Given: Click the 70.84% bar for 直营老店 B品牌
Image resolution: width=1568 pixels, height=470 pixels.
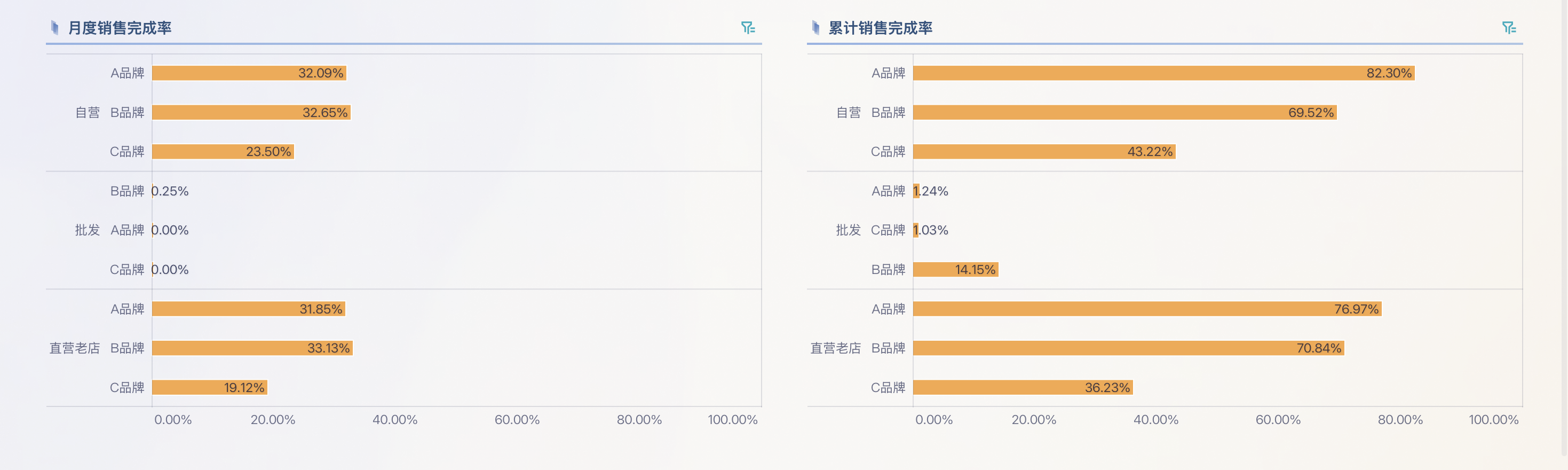Looking at the screenshot, I should [1129, 348].
